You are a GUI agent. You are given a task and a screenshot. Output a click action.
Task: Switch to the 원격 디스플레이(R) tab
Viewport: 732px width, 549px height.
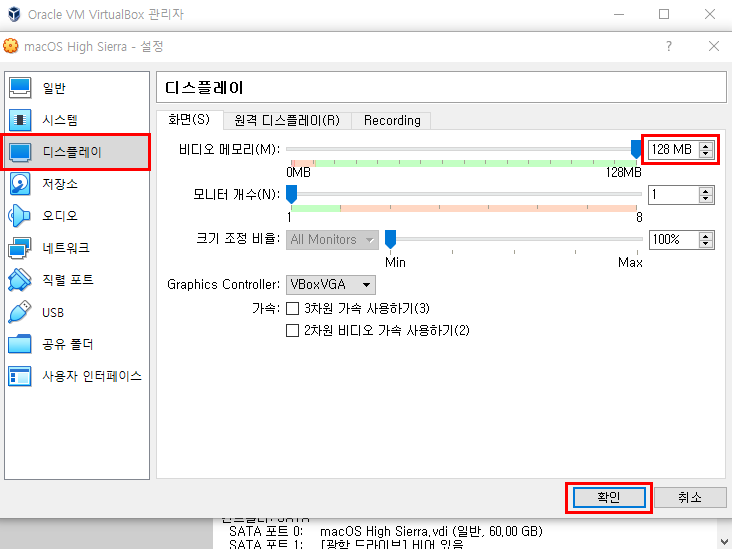click(x=287, y=120)
